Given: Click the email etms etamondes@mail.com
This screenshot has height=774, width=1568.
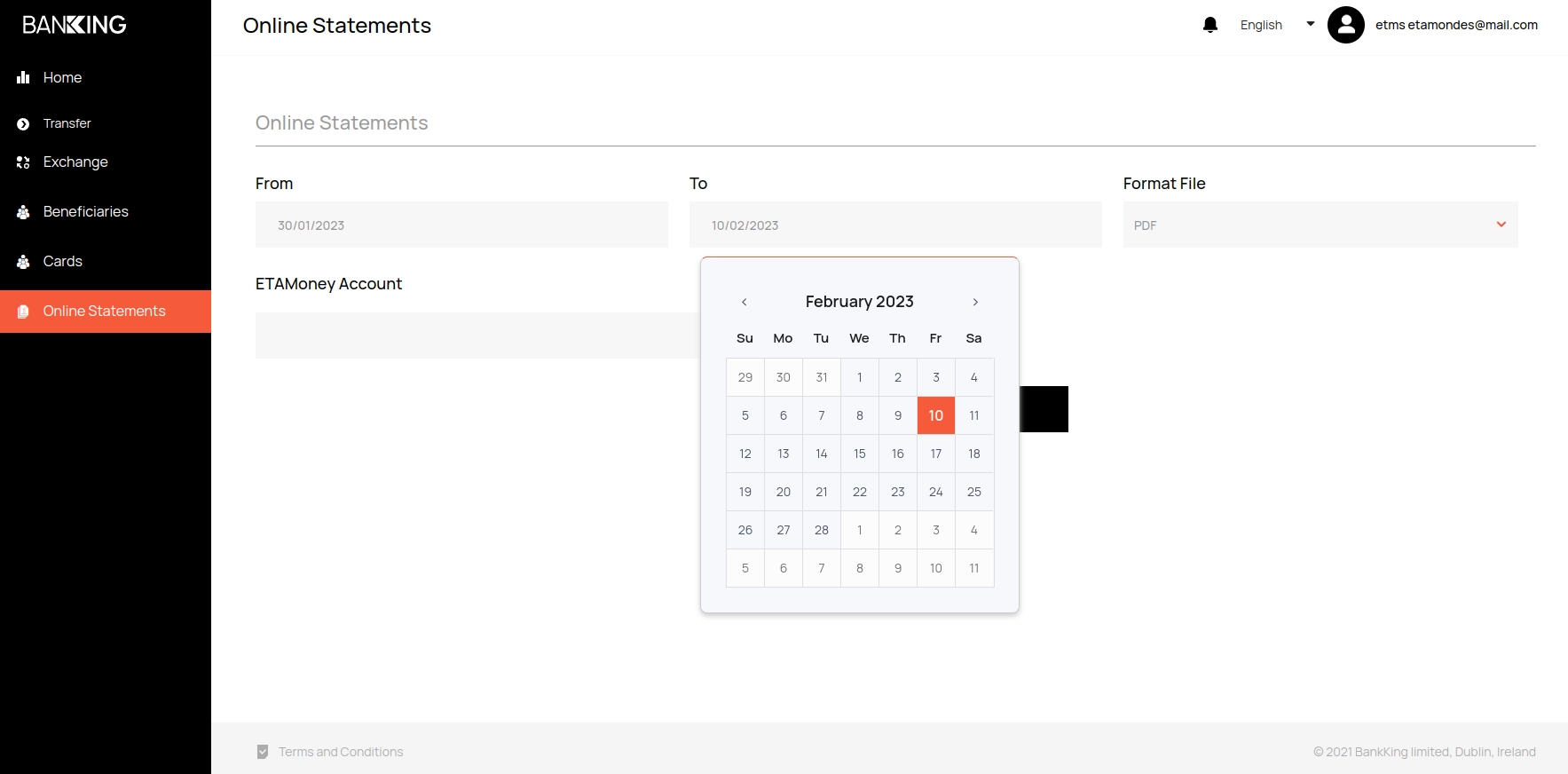Looking at the screenshot, I should [1456, 25].
